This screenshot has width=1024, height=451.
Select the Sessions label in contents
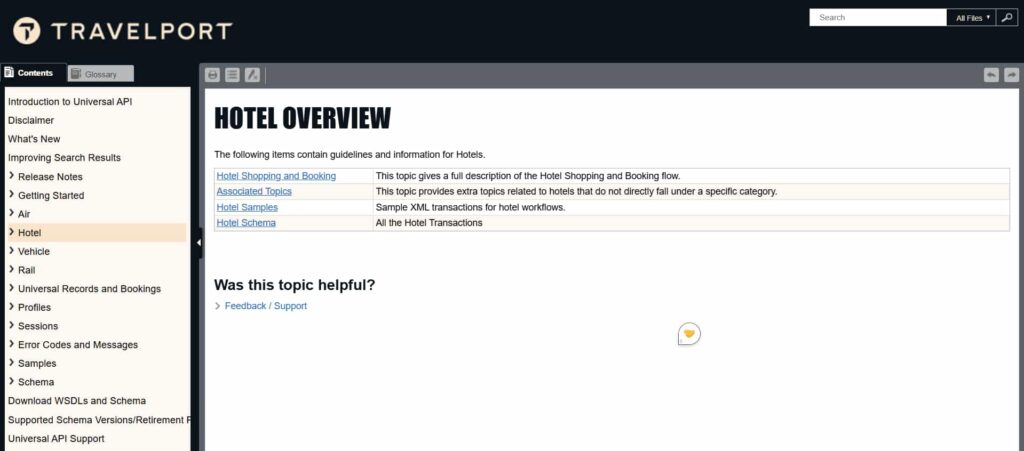(38, 326)
